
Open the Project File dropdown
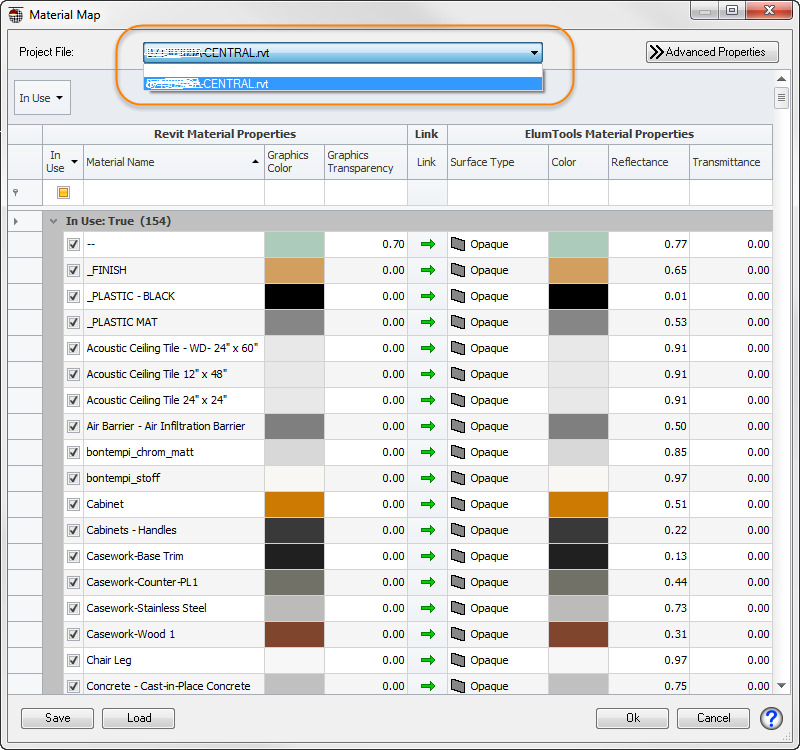[535, 53]
